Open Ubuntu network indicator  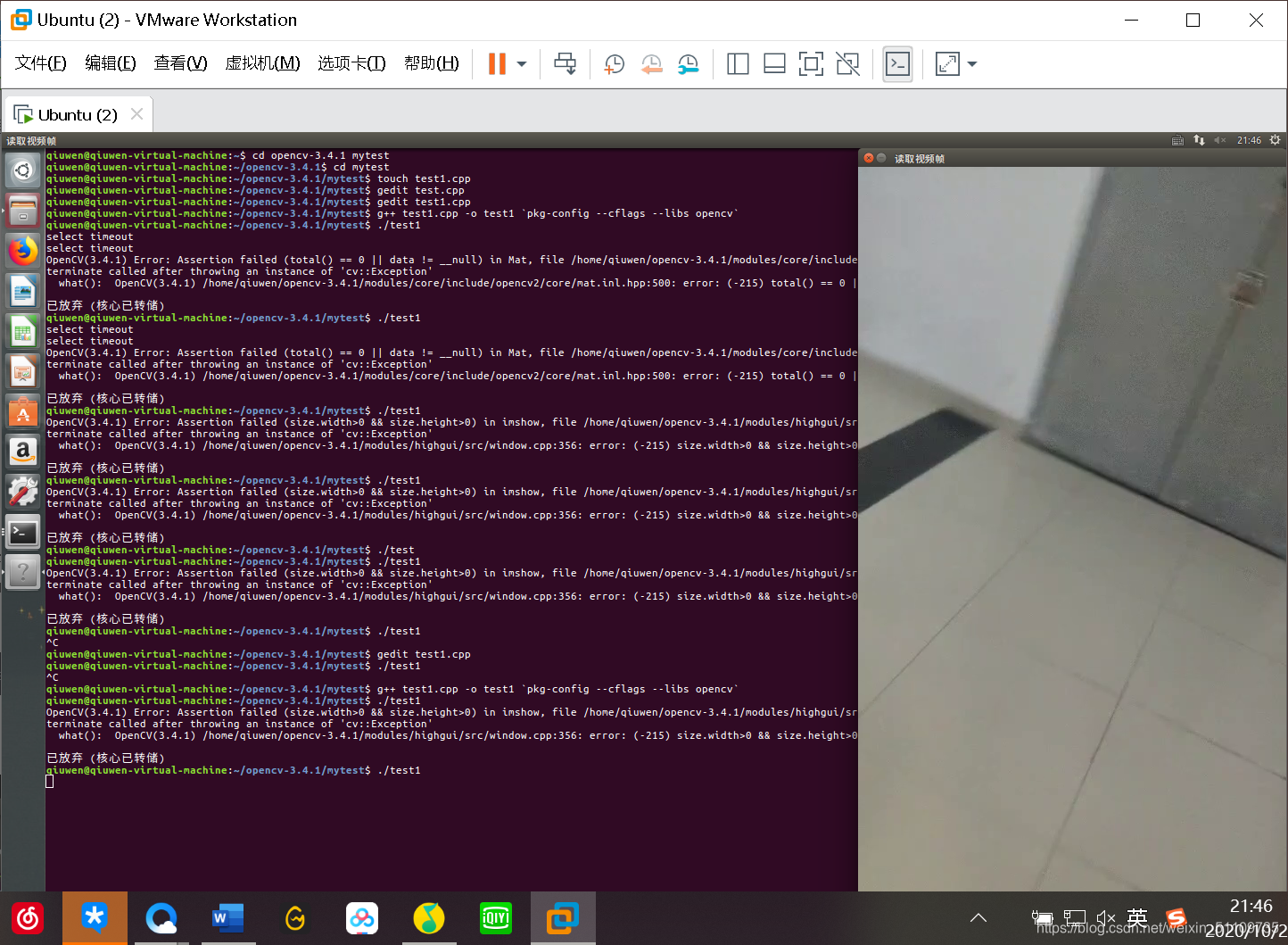coord(1199,140)
